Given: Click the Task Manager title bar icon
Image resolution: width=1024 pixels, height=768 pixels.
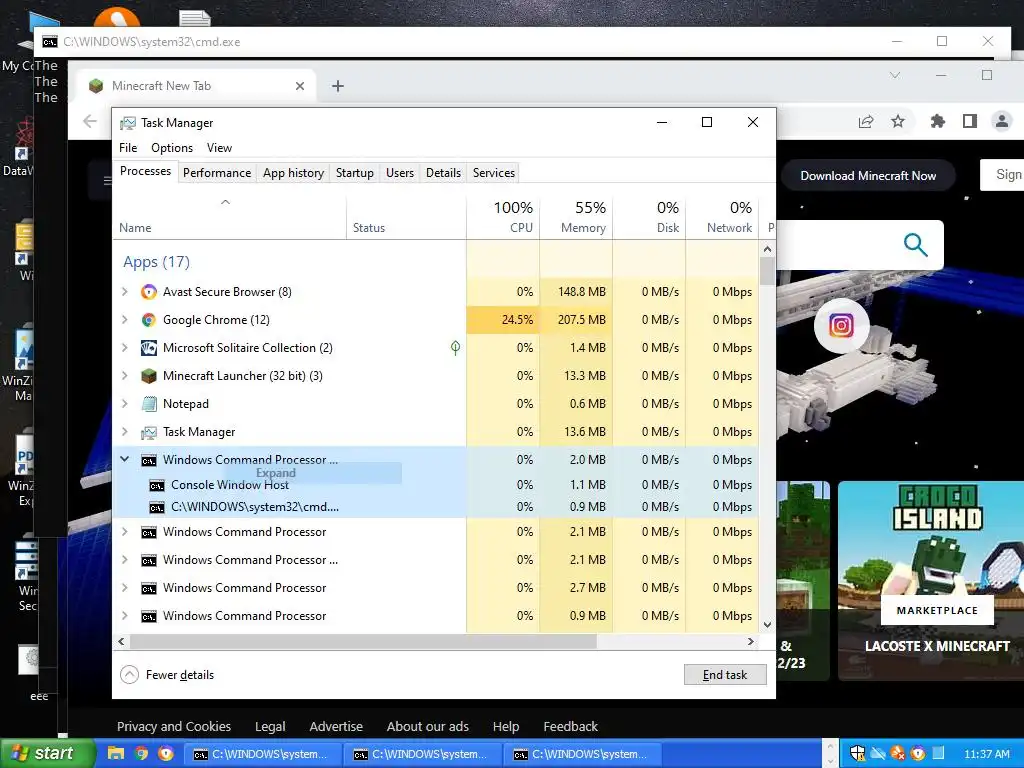Looking at the screenshot, I should 128,123.
